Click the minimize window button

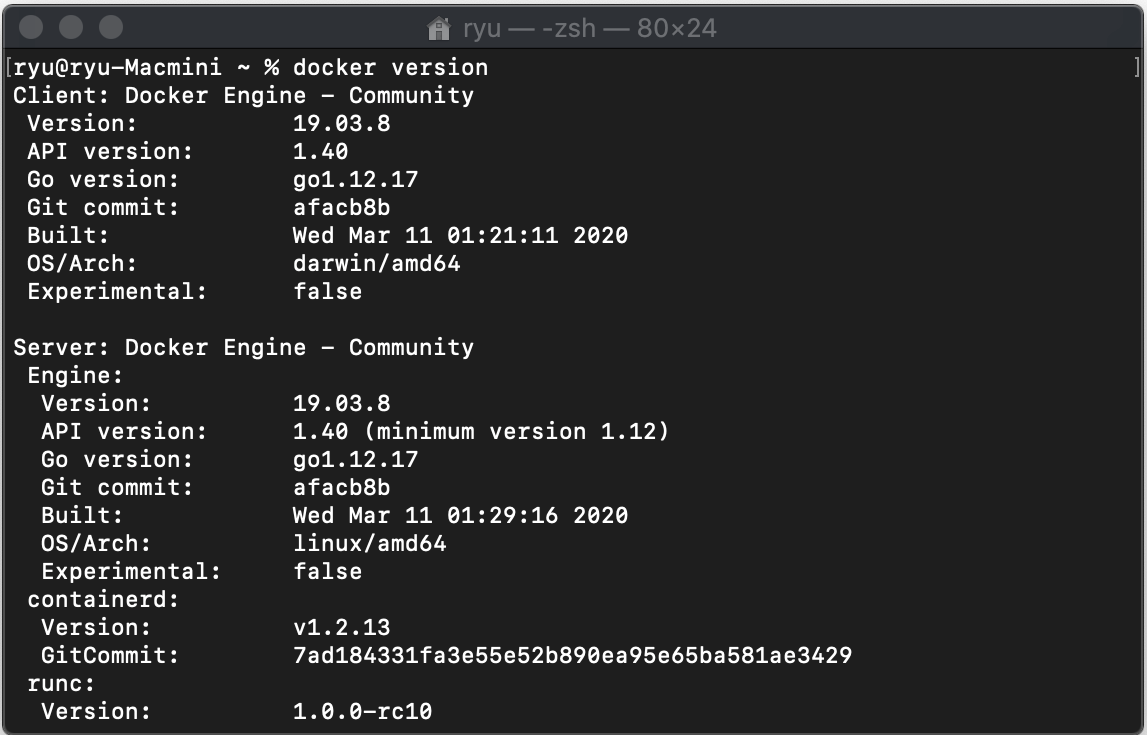pyautogui.click(x=71, y=28)
